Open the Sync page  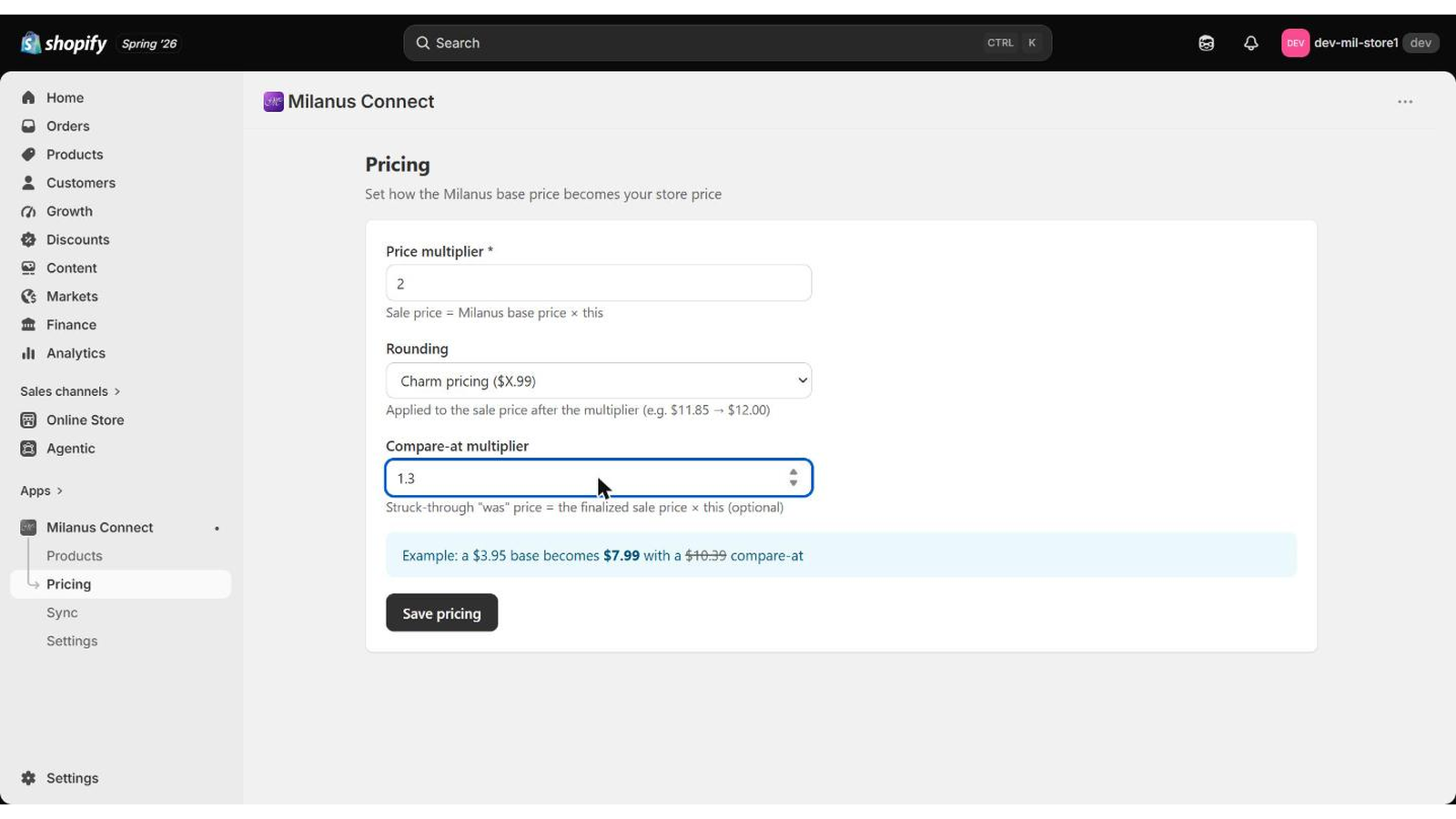point(62,612)
